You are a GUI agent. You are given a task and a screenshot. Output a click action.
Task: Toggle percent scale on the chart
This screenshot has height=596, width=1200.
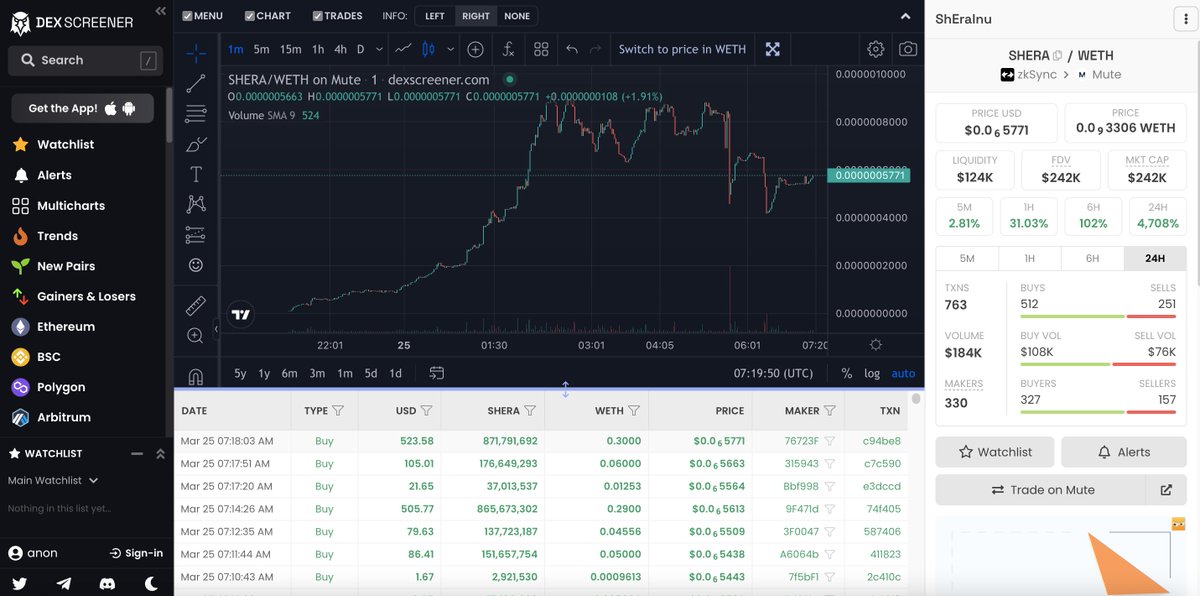(x=847, y=373)
